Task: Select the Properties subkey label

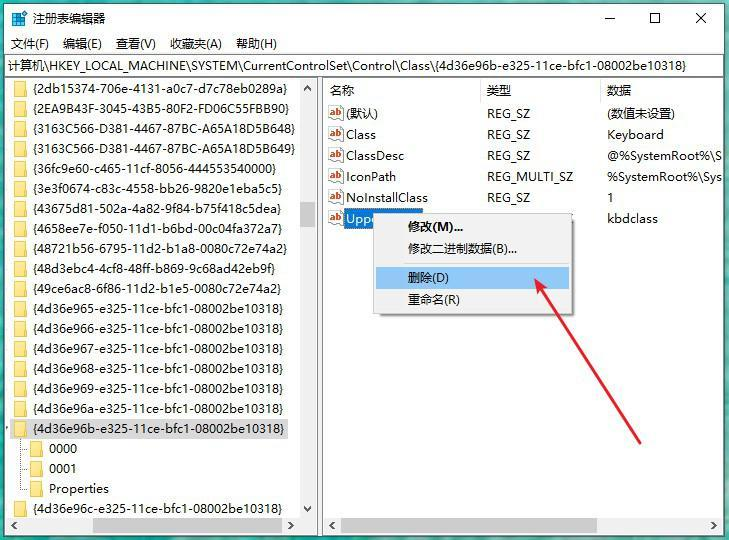Action: click(x=79, y=489)
